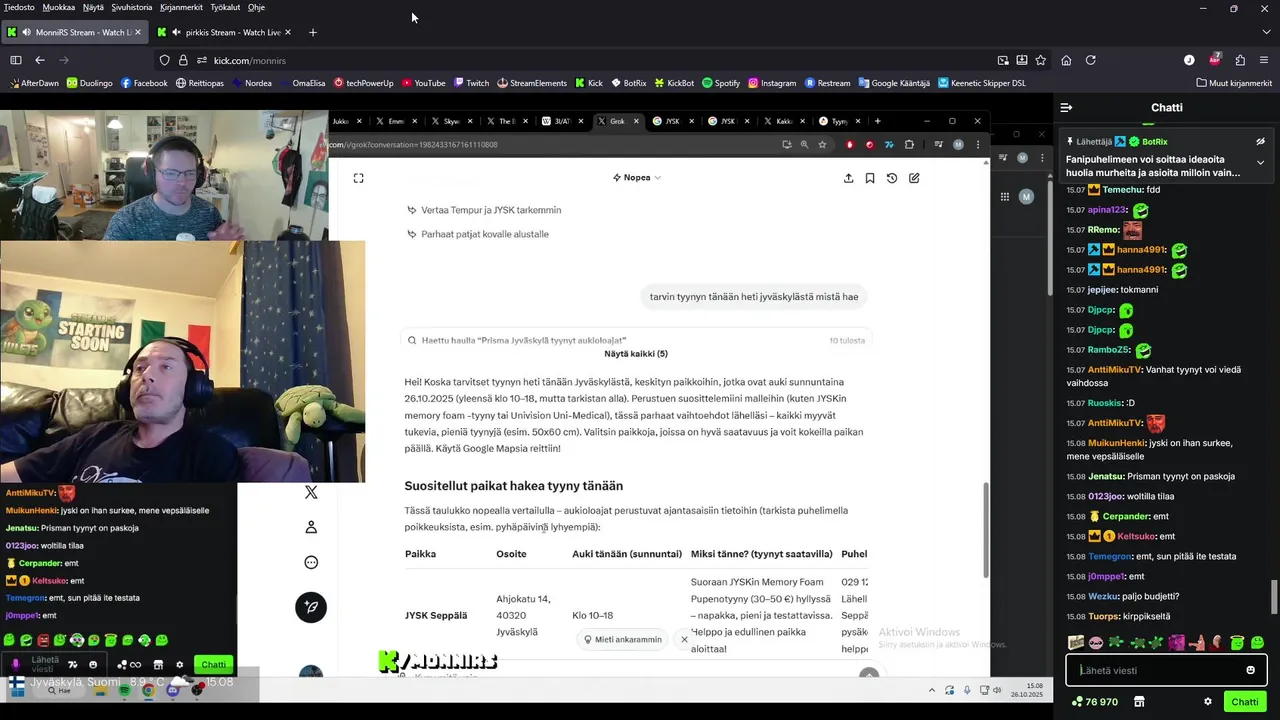Bookmark the Grok conversation

pyautogui.click(x=870, y=178)
